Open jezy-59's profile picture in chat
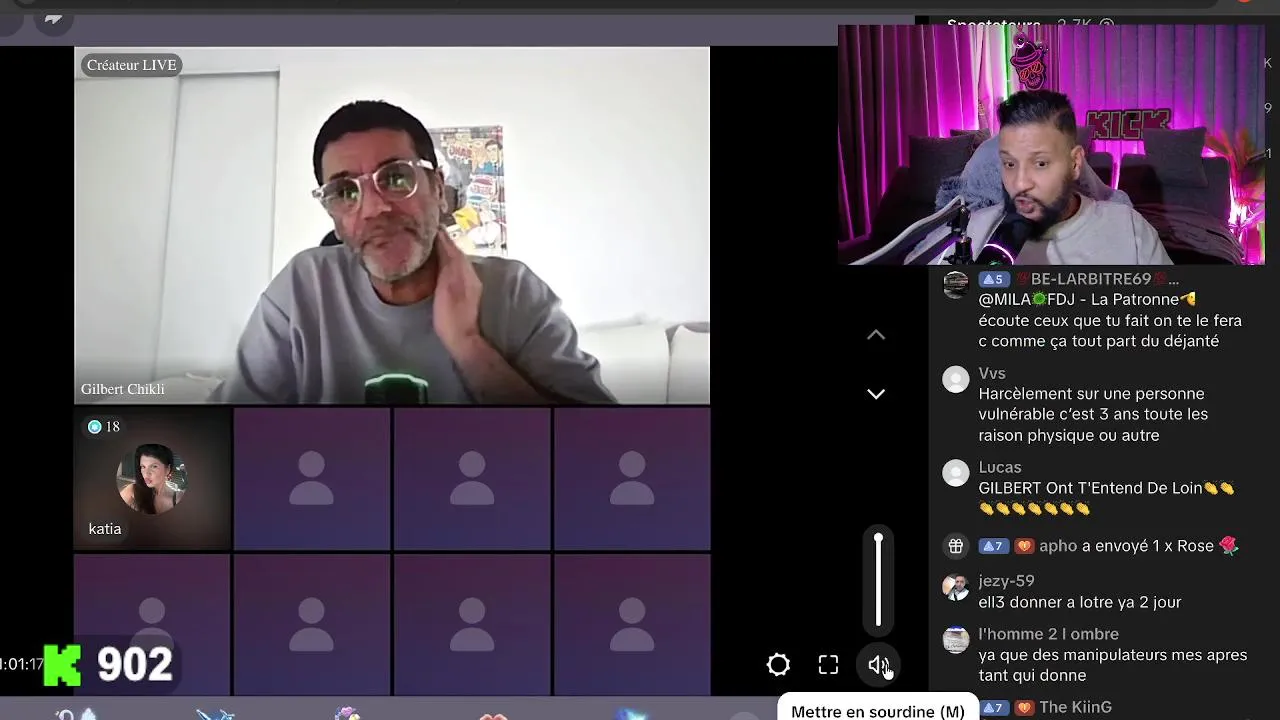1280x720 pixels. tap(956, 587)
